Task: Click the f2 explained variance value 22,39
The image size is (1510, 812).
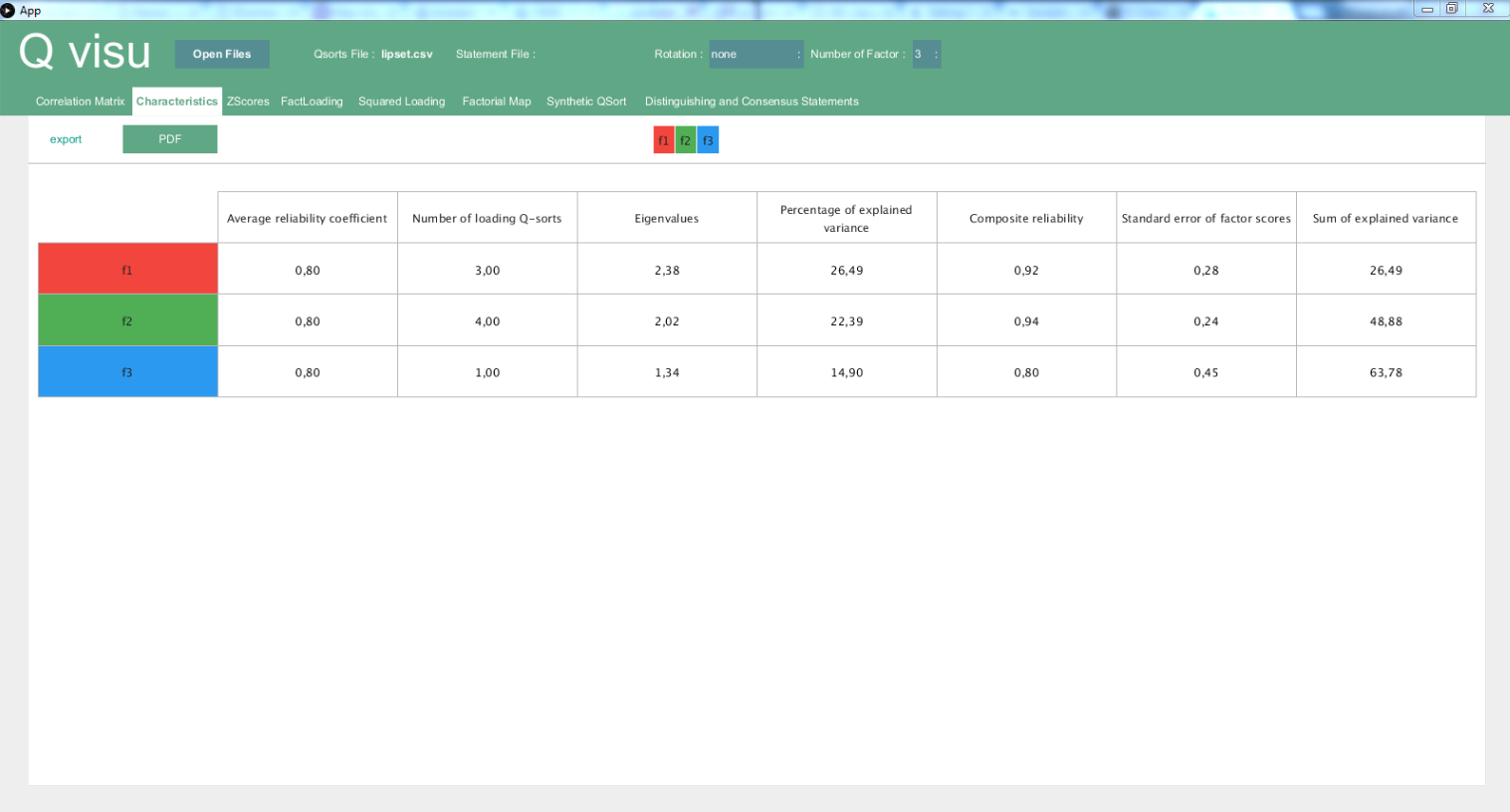Action: 847,321
